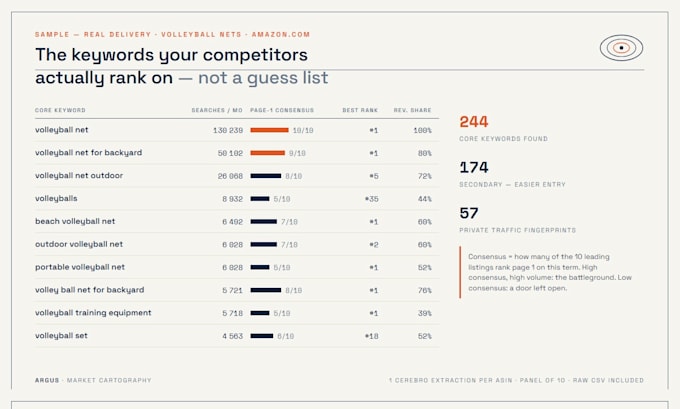Click the 'volleyball net for backyard' keyword

click(x=88, y=153)
